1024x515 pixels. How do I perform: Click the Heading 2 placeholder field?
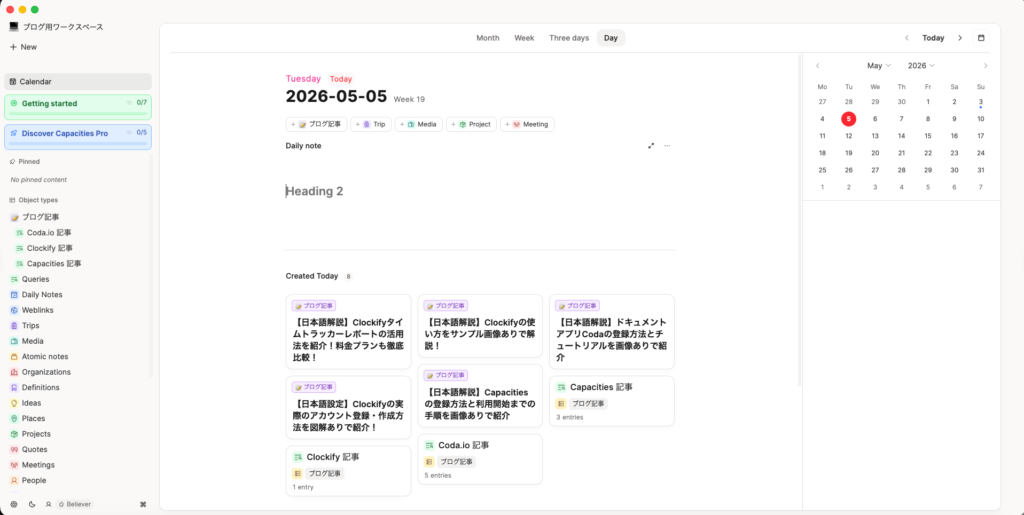480,191
